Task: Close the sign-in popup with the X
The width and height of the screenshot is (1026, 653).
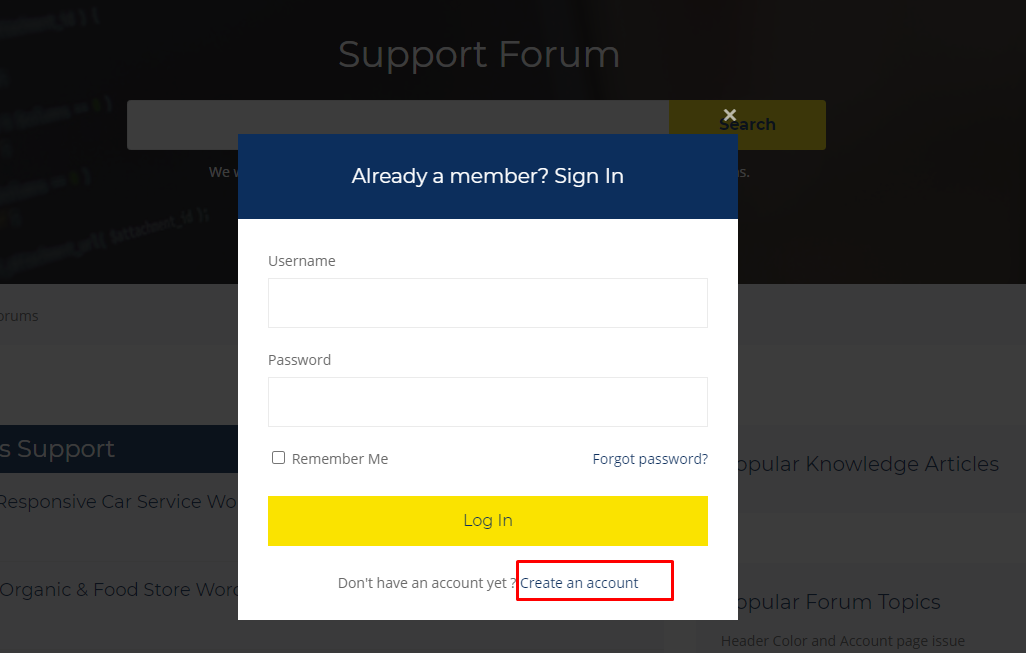Action: [x=730, y=115]
